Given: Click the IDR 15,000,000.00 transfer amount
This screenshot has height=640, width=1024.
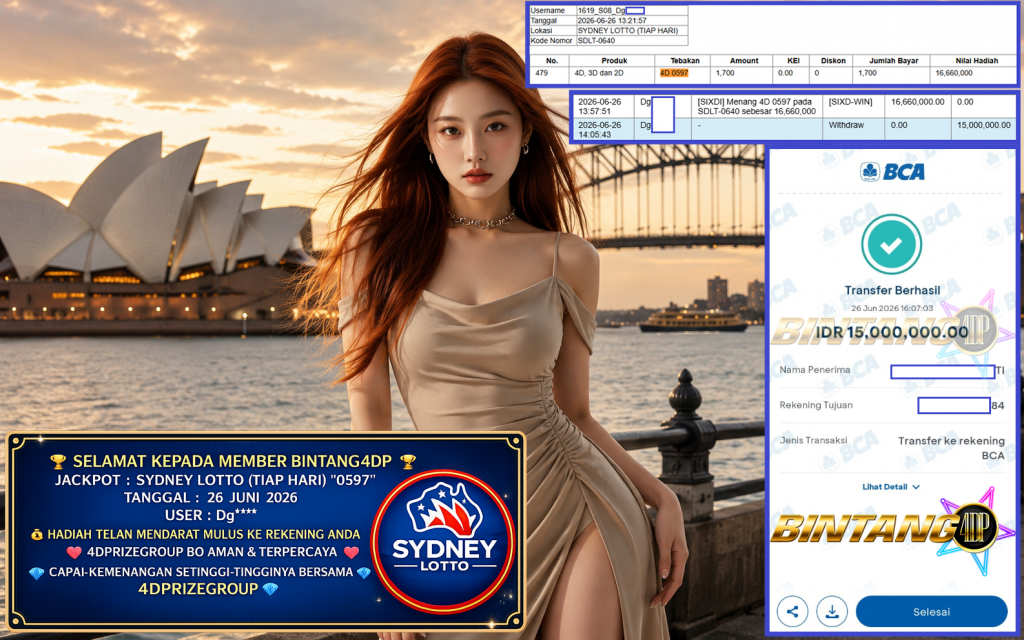Looking at the screenshot, I should coord(891,332).
